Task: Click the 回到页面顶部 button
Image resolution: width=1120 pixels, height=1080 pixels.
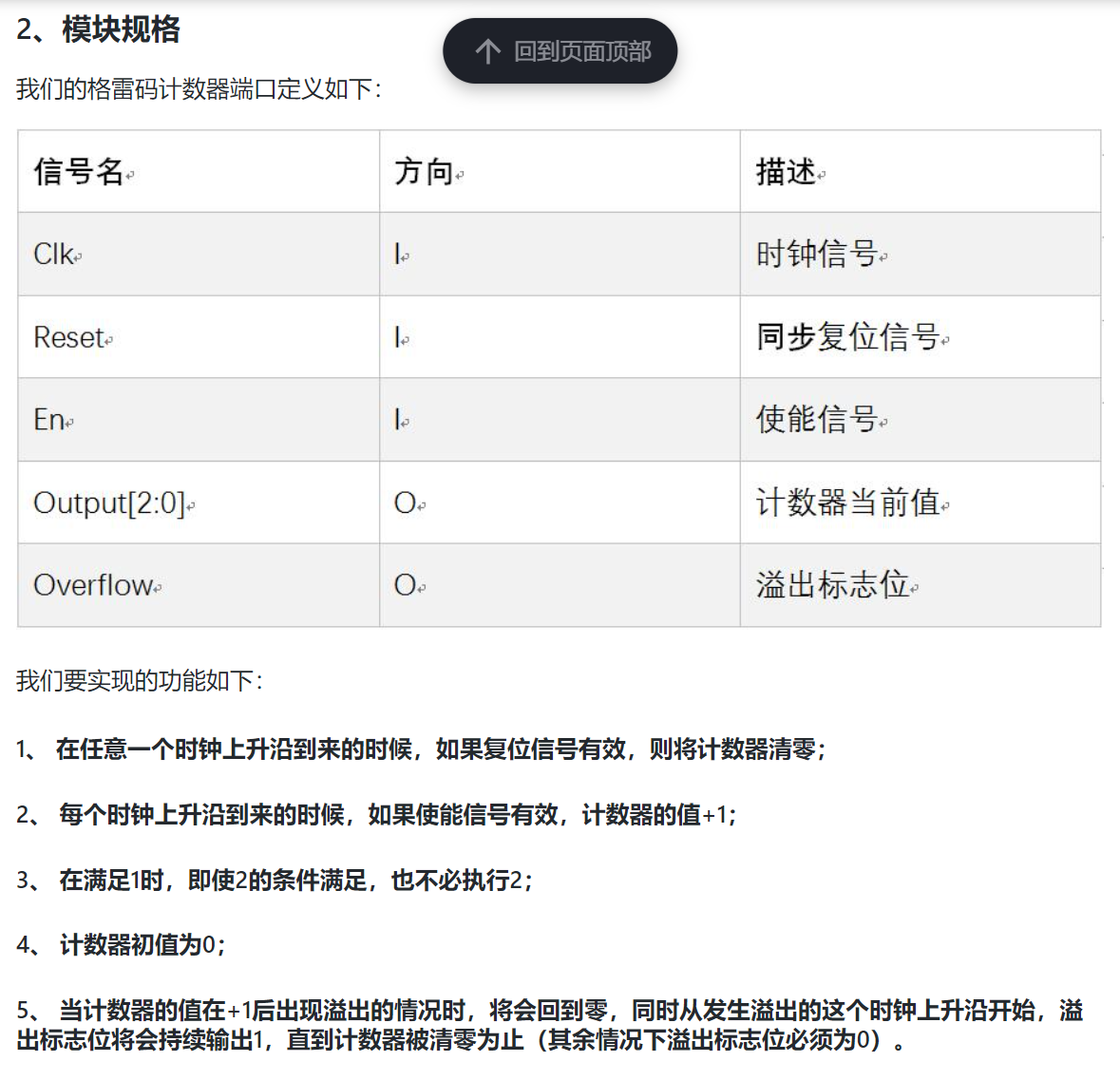Action: coord(560,50)
